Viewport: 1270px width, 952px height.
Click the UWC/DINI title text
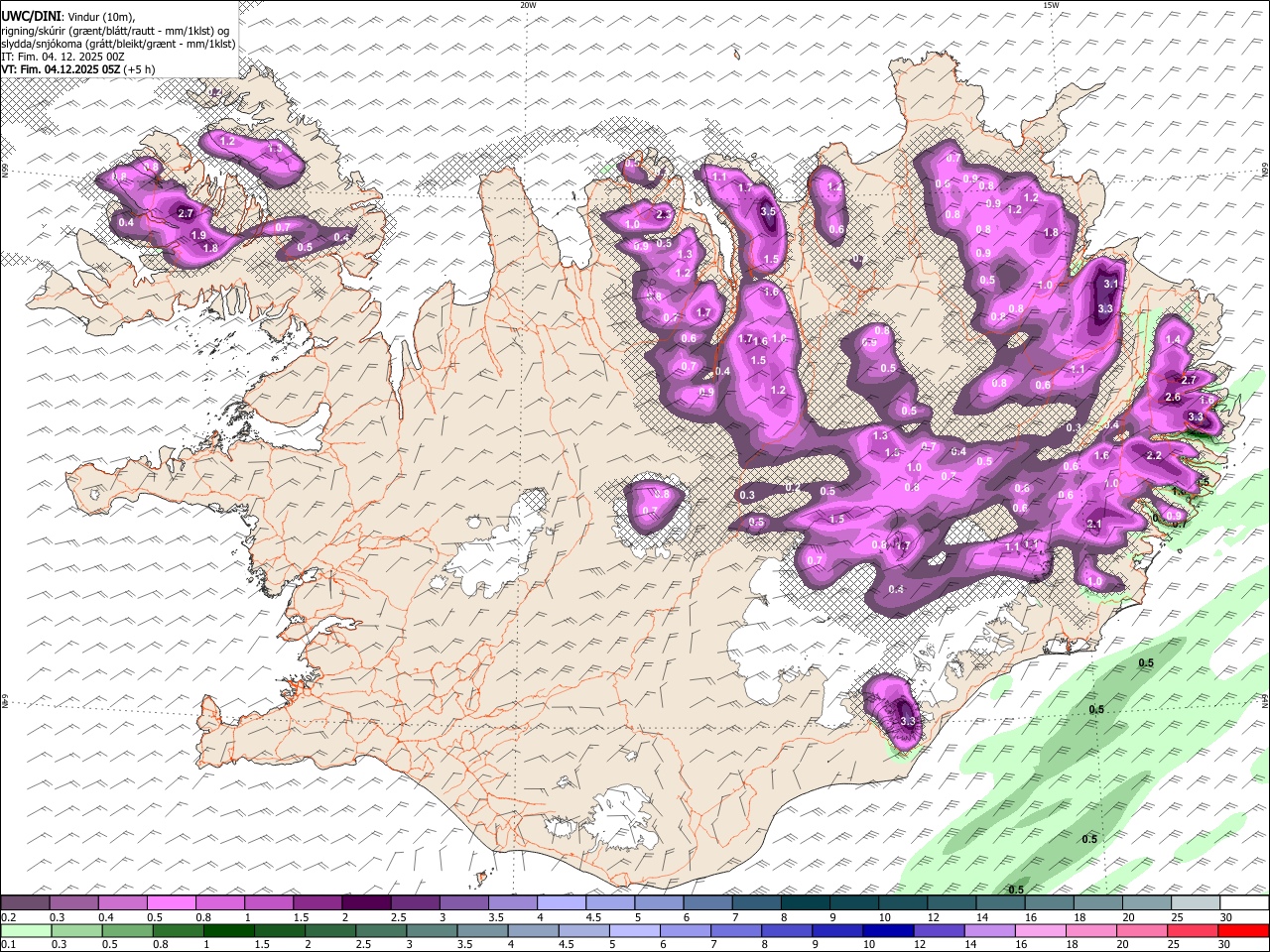[x=30, y=17]
